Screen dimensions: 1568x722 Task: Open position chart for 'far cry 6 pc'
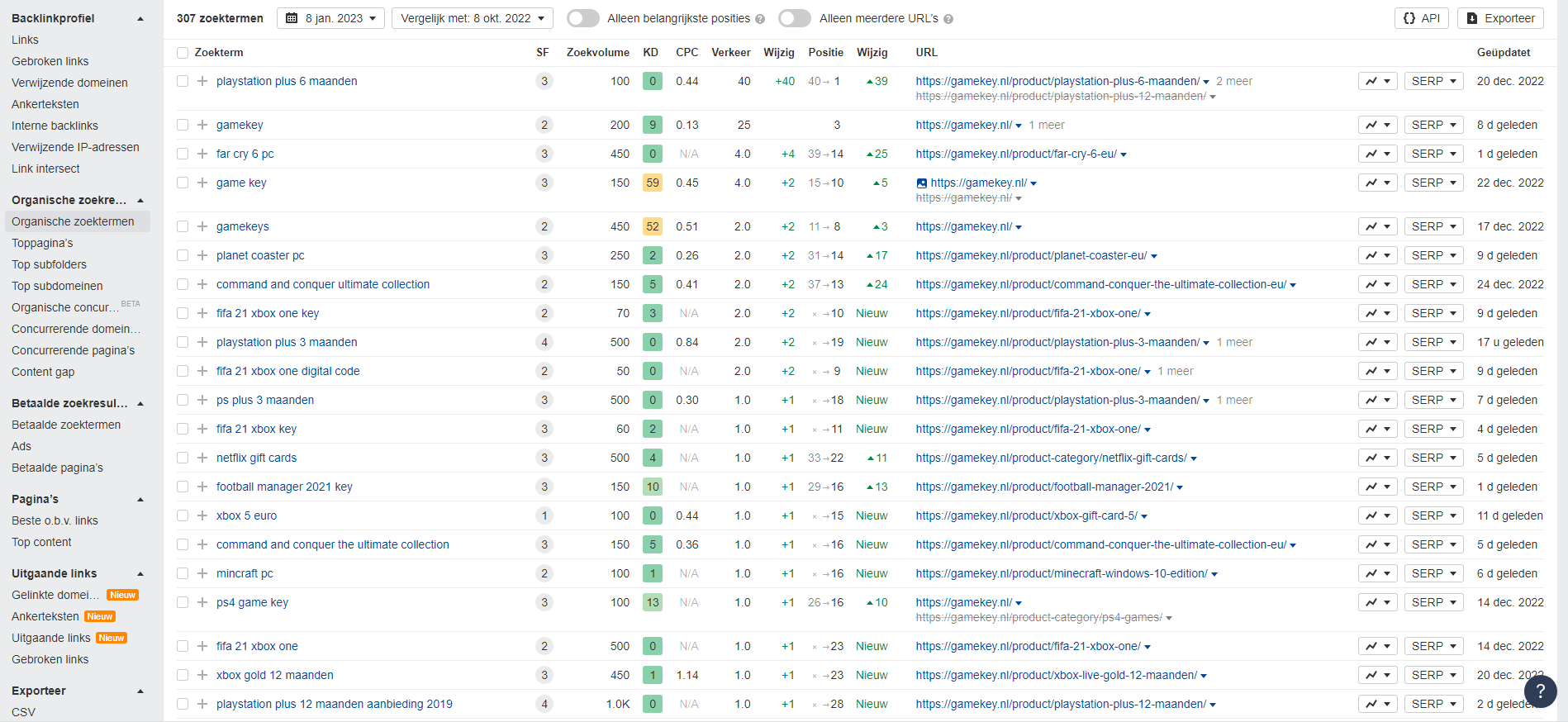[x=1377, y=154]
